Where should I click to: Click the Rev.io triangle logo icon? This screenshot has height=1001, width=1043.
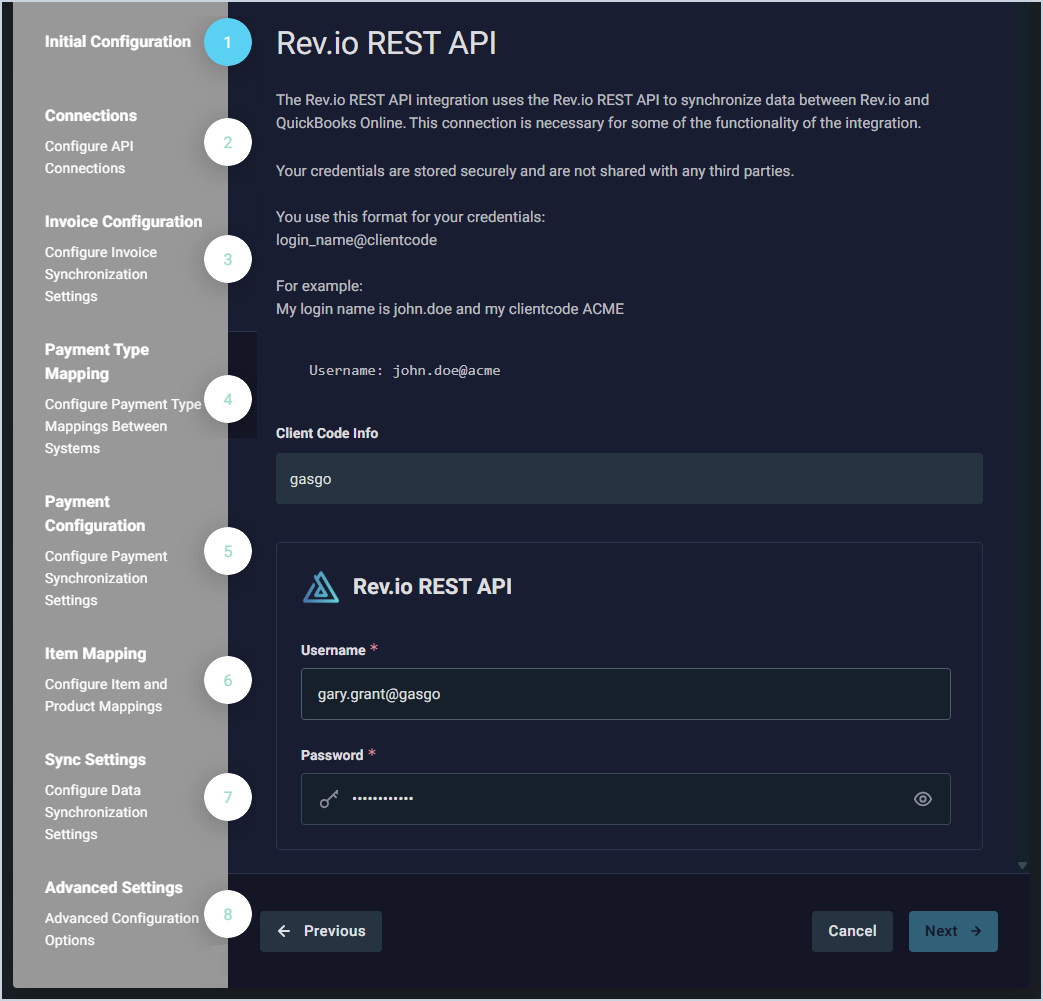[321, 587]
